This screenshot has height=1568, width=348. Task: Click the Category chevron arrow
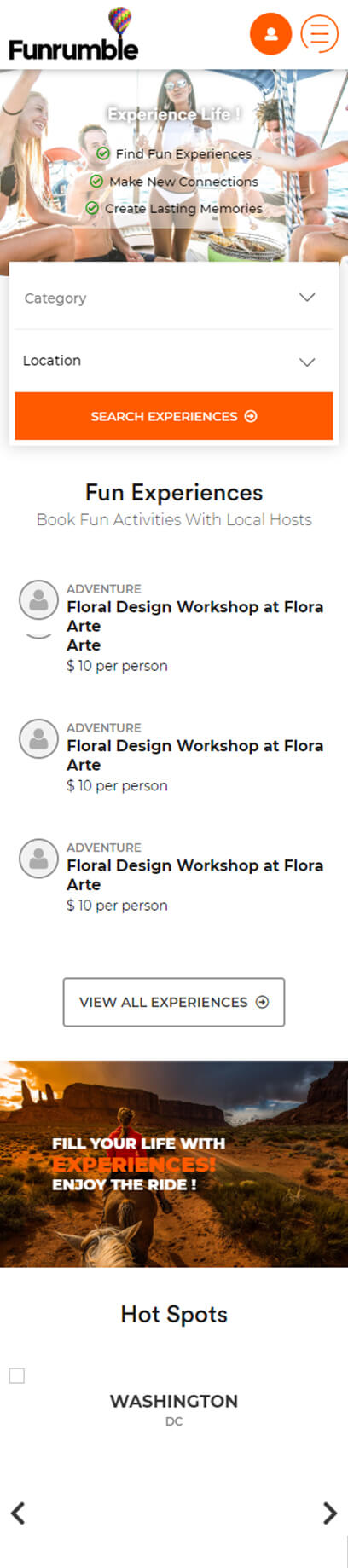coord(307,298)
